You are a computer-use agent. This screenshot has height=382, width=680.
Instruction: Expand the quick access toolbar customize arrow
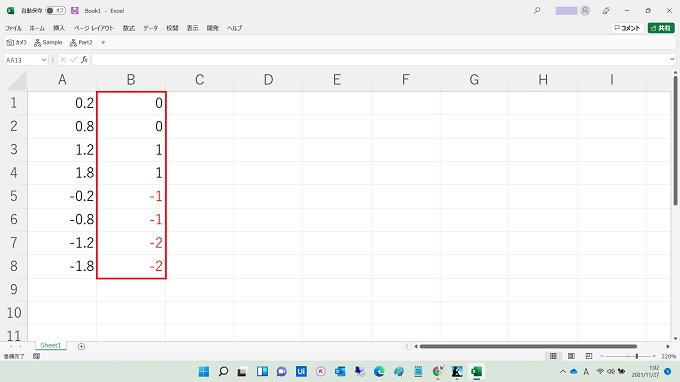click(x=103, y=42)
